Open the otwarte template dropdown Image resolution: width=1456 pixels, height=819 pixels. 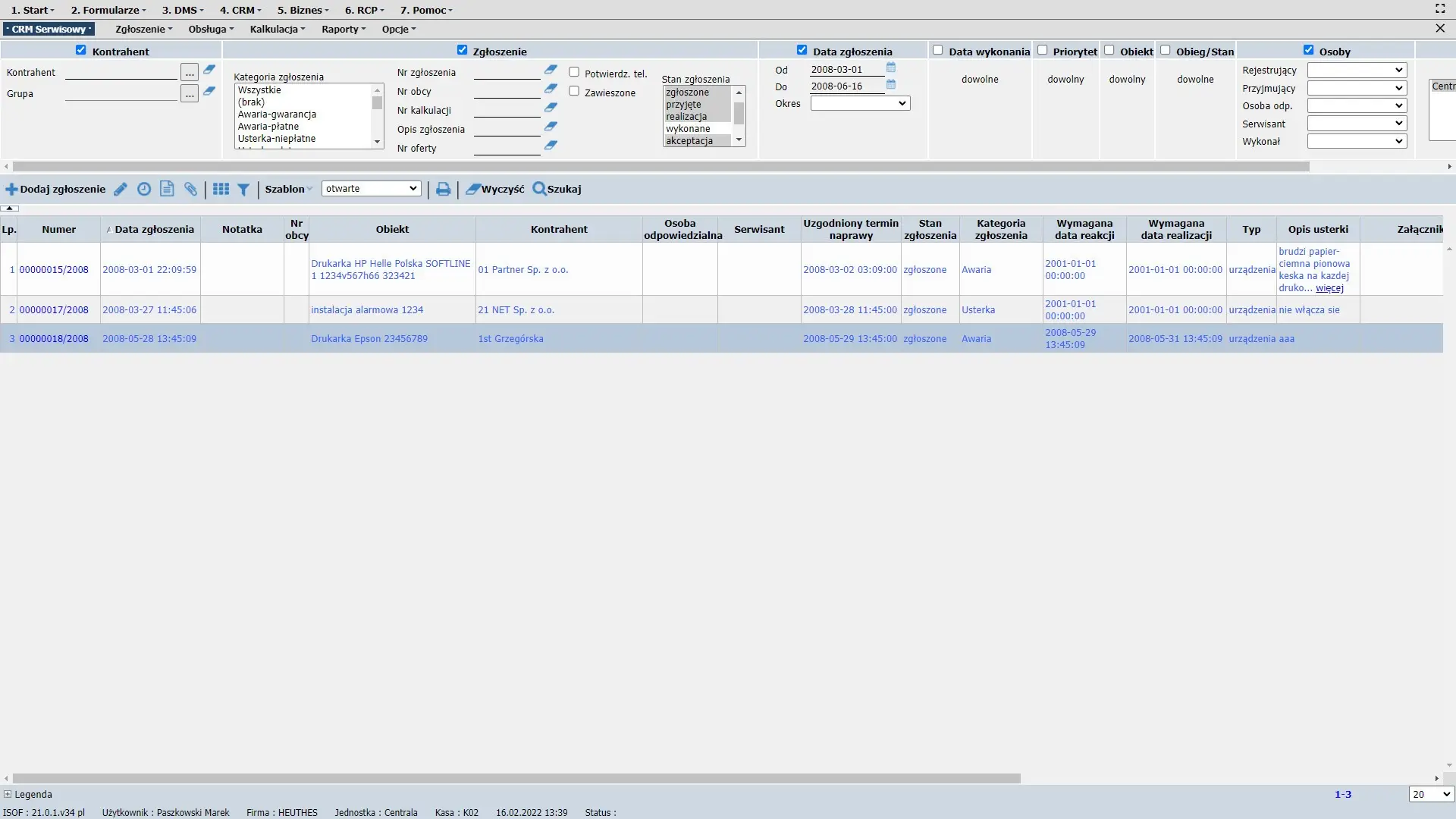371,189
